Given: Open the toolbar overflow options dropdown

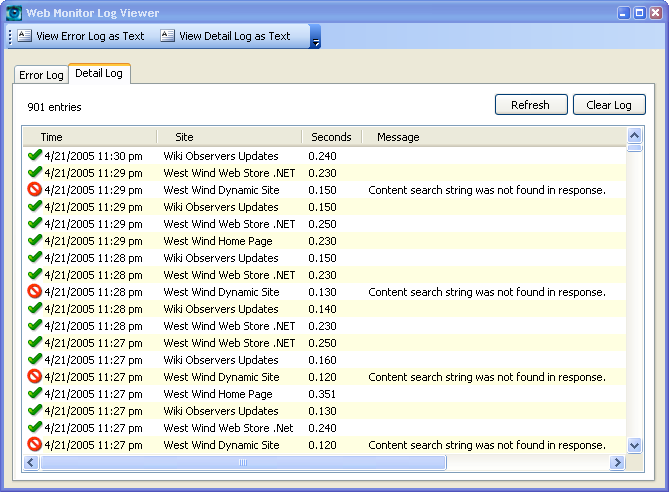Looking at the screenshot, I should pos(316,39).
